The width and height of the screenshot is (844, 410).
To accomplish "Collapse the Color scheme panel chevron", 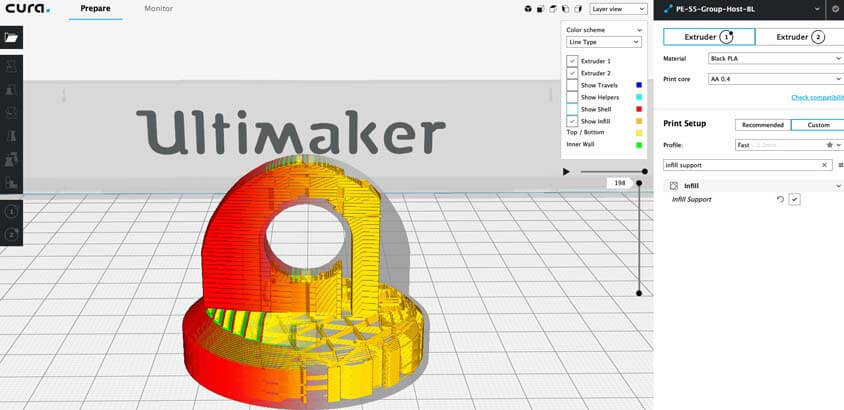I will 639,30.
